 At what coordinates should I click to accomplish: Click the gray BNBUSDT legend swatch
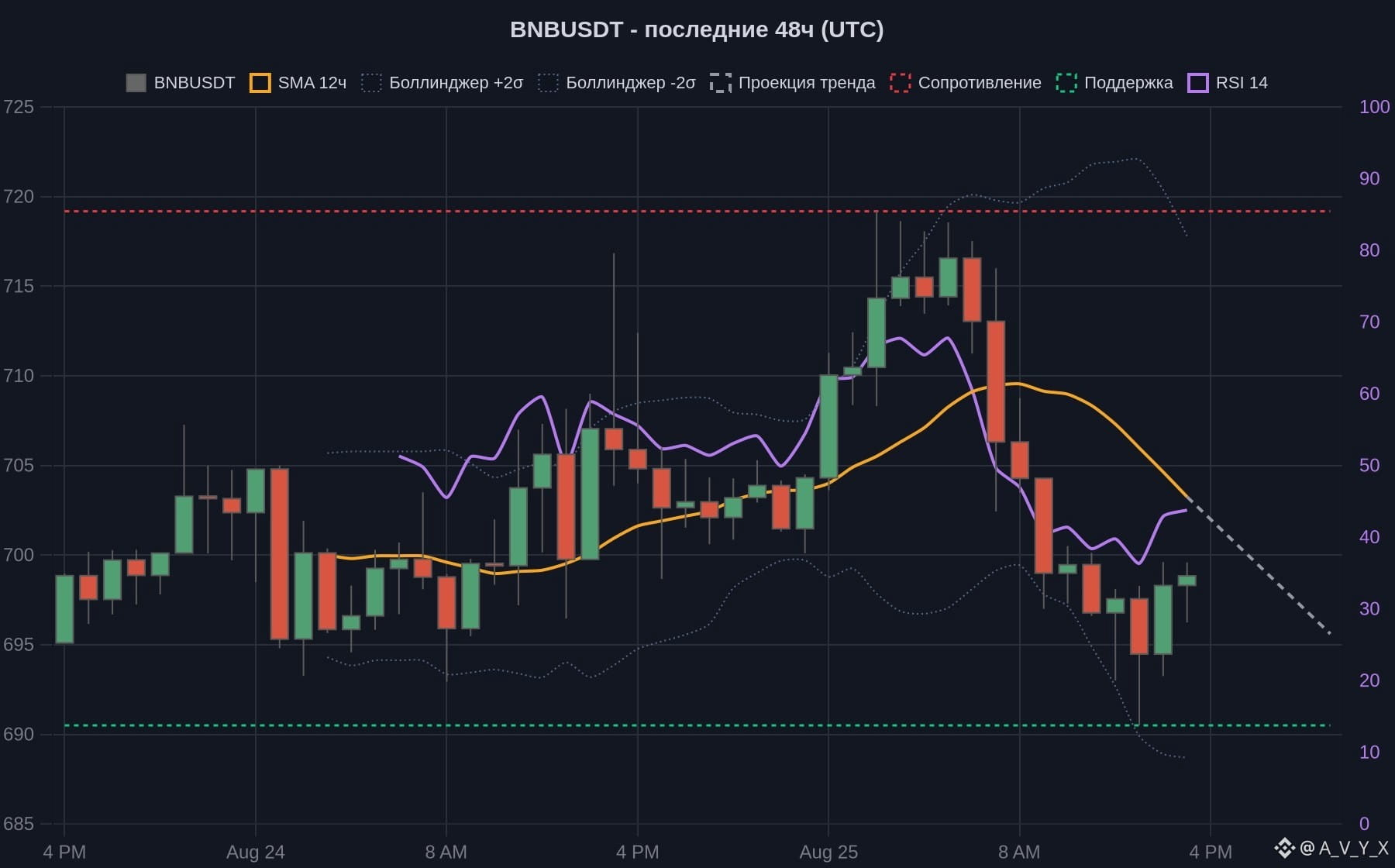(136, 83)
